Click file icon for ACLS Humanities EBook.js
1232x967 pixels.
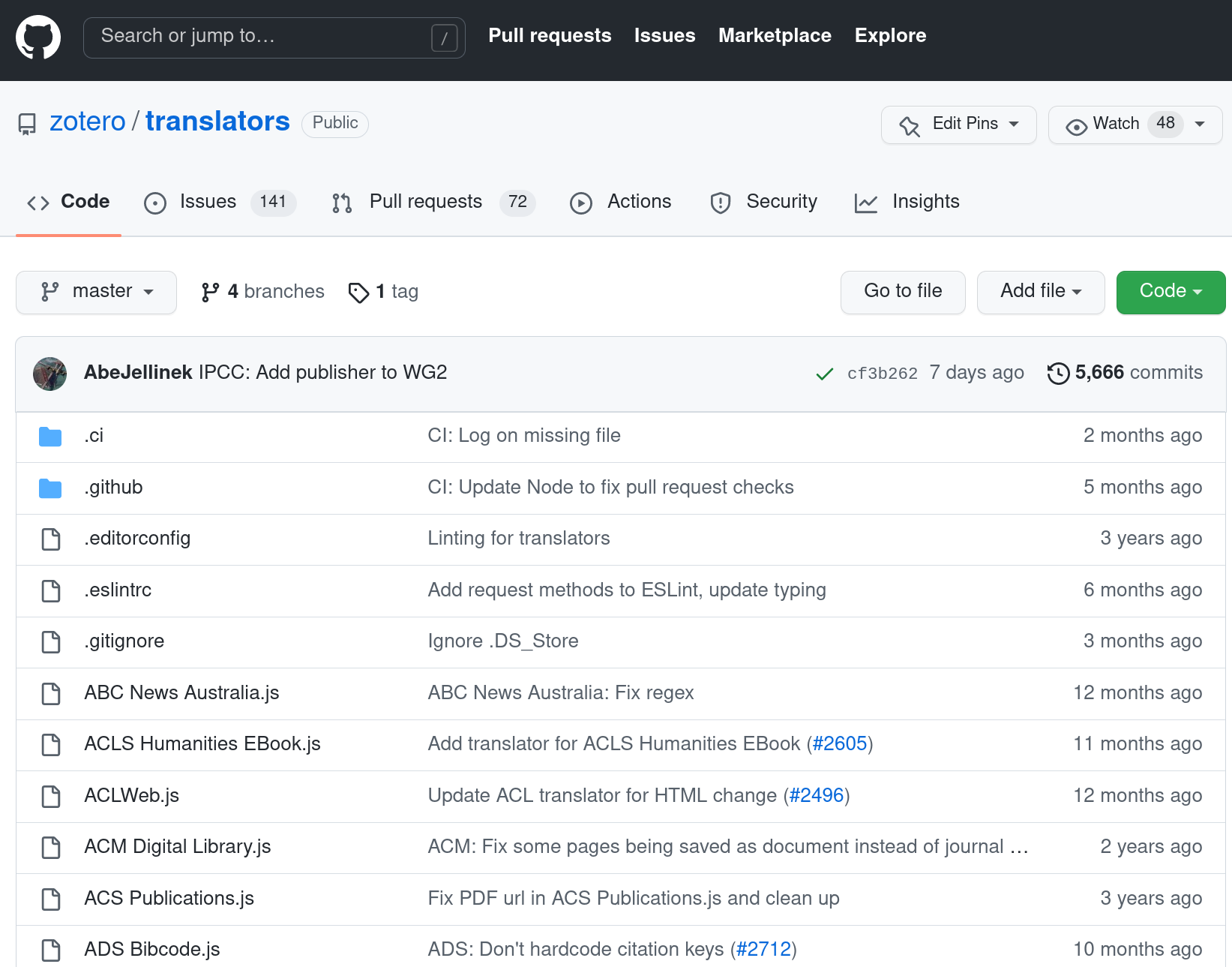51,745
